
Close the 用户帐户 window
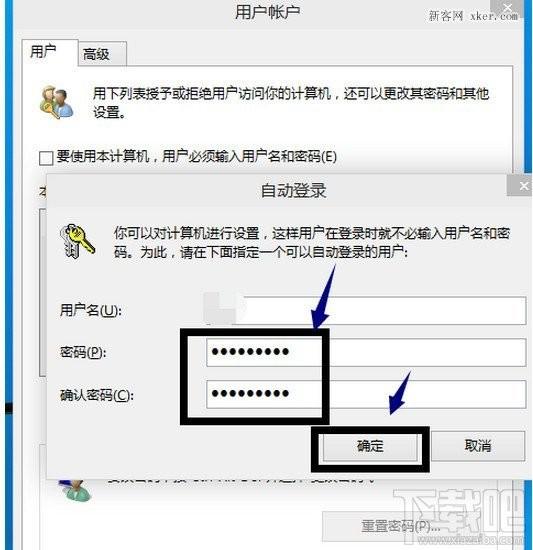[507, 8]
